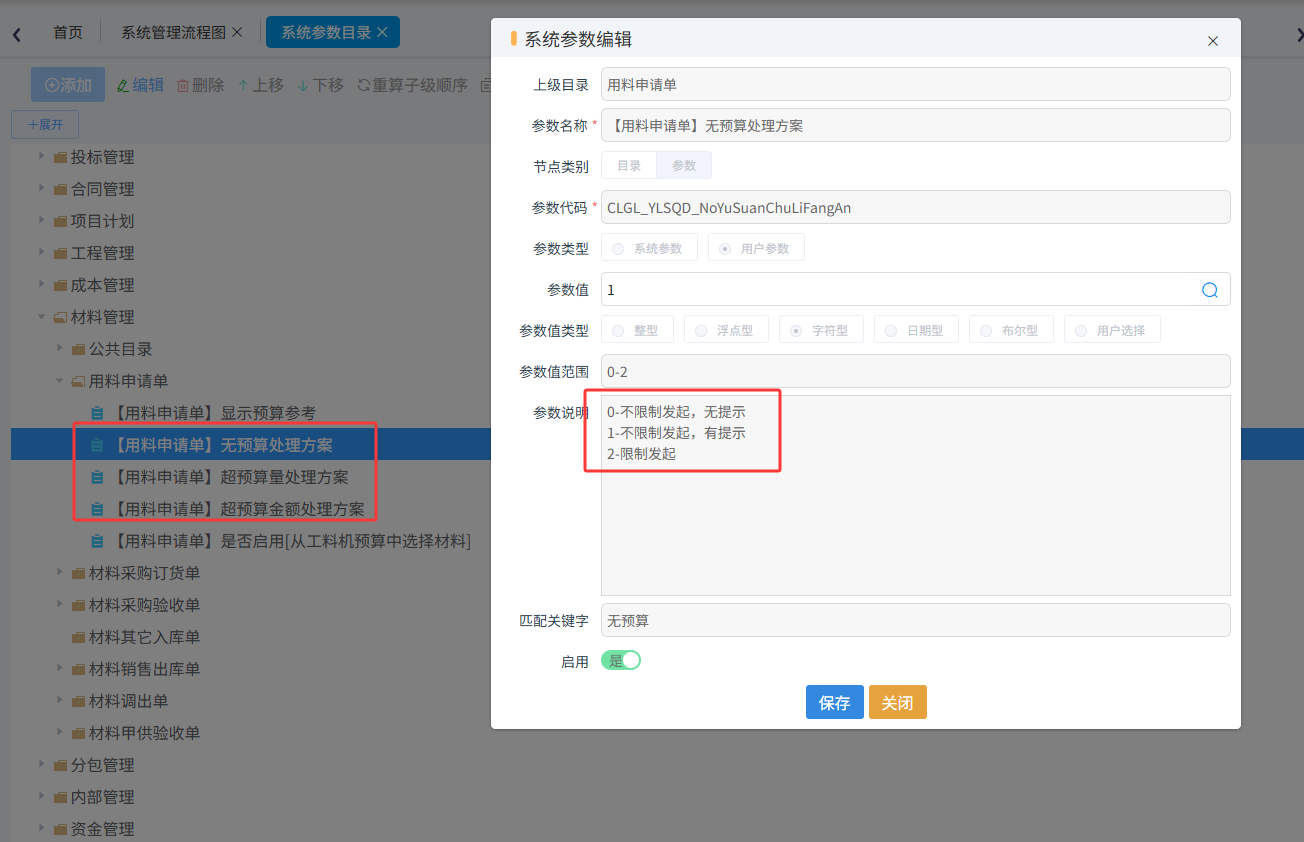Click the right tab-scroll arrow
Viewport: 1304px width, 842px height.
pyautogui.click(x=1299, y=35)
